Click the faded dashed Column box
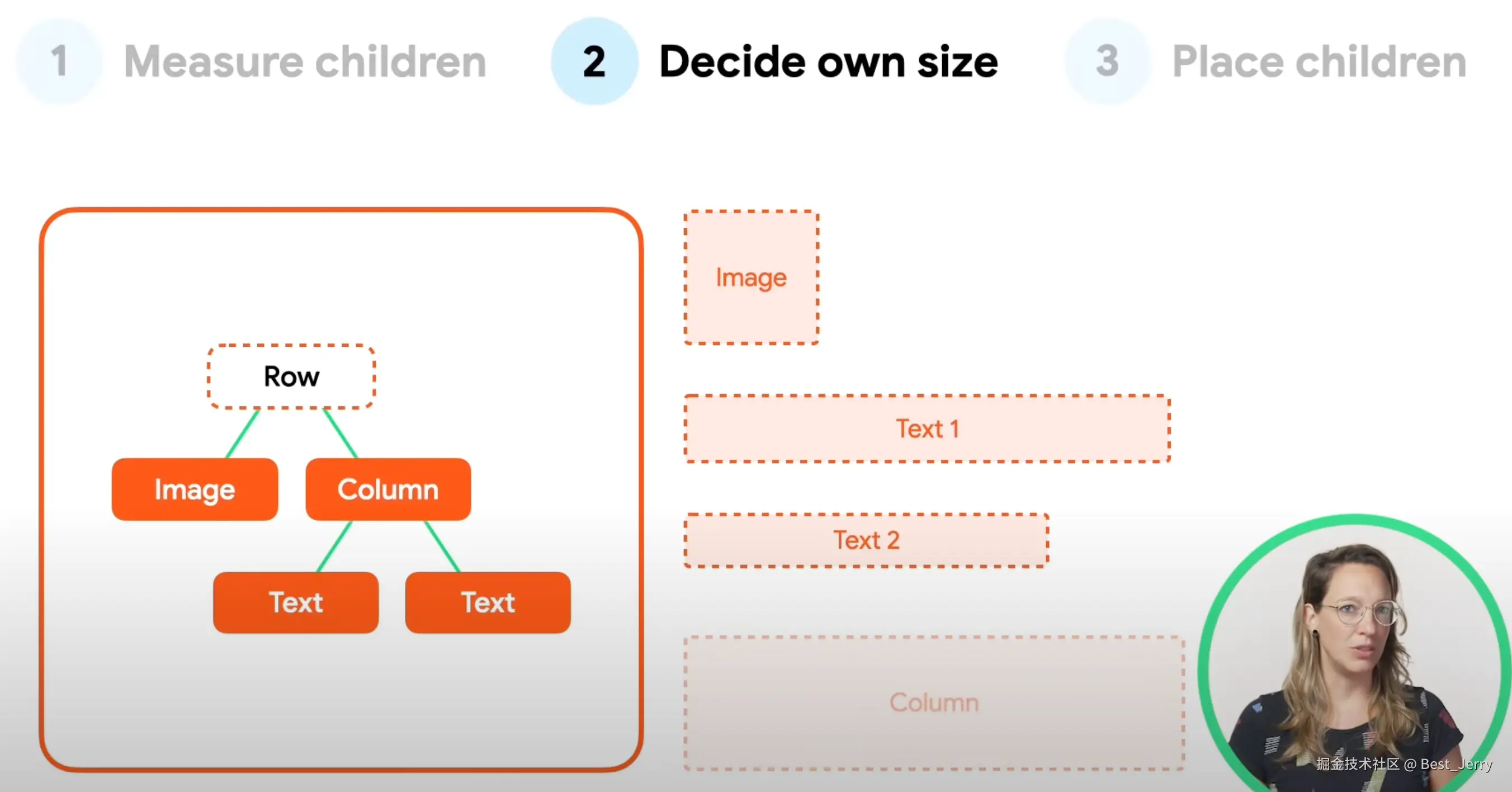This screenshot has height=792, width=1512. point(933,702)
